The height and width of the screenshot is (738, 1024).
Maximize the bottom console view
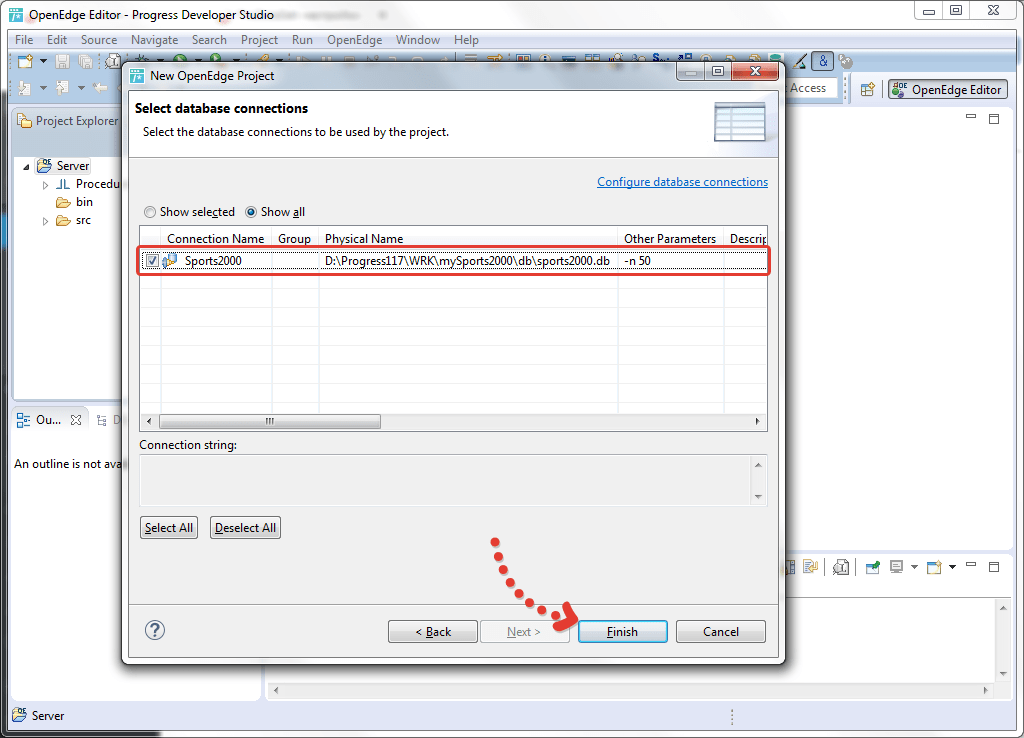[x=994, y=567]
